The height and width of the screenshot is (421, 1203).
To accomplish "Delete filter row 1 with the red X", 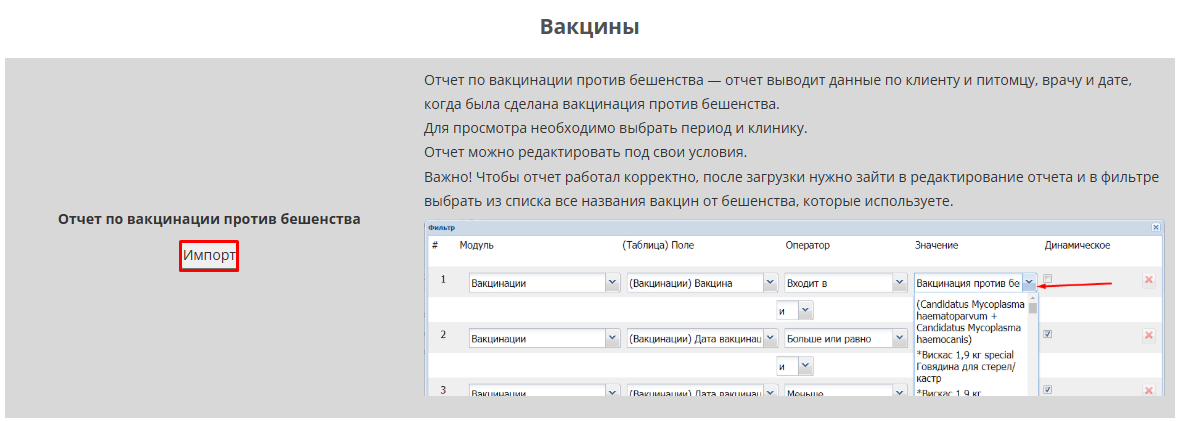I will [x=1148, y=282].
